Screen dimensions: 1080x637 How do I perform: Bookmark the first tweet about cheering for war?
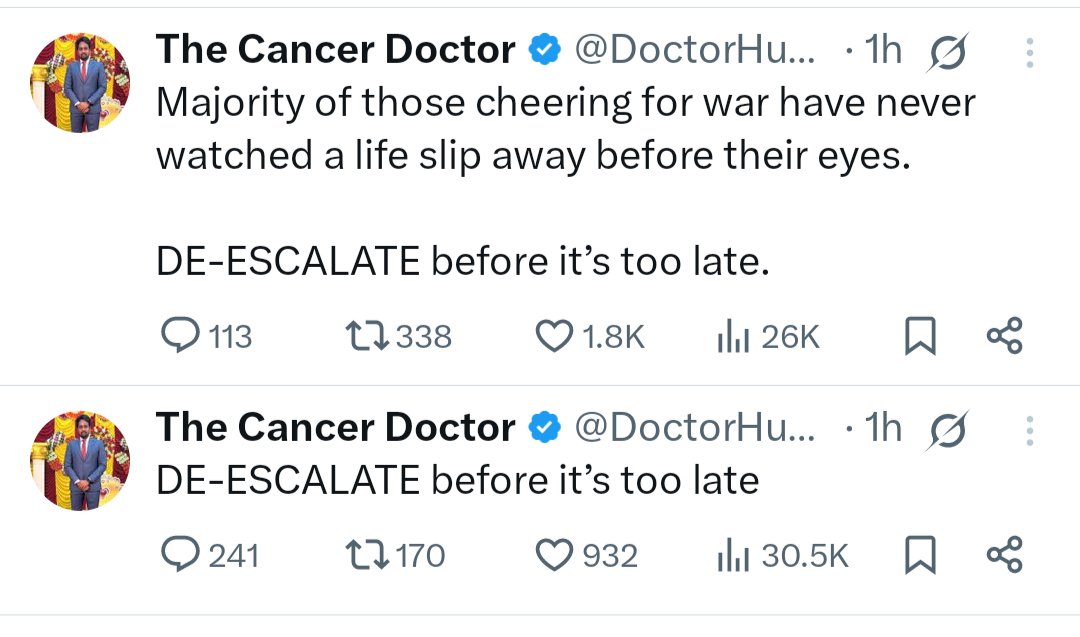coord(919,337)
